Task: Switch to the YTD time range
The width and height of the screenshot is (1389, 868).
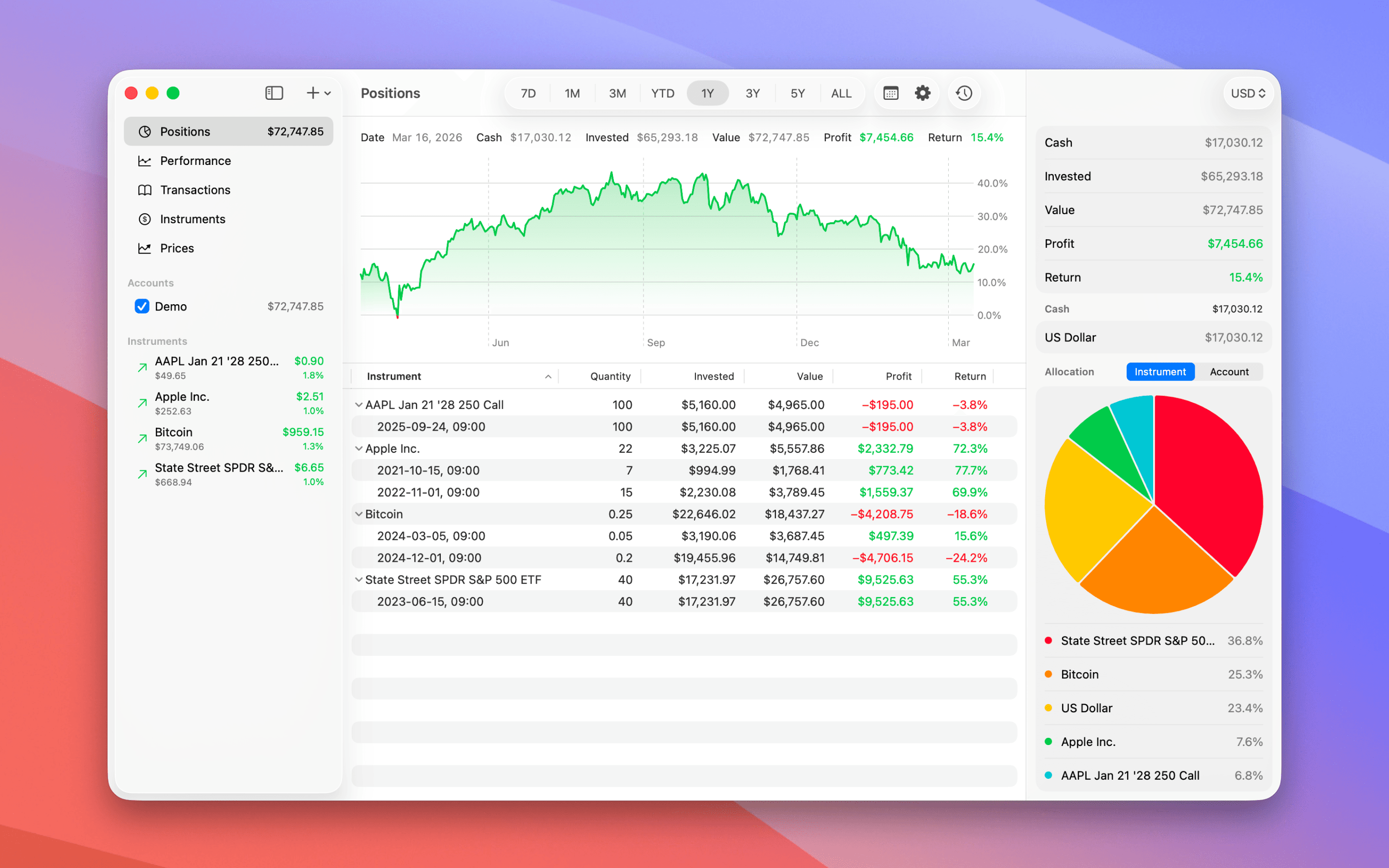Action: point(662,93)
